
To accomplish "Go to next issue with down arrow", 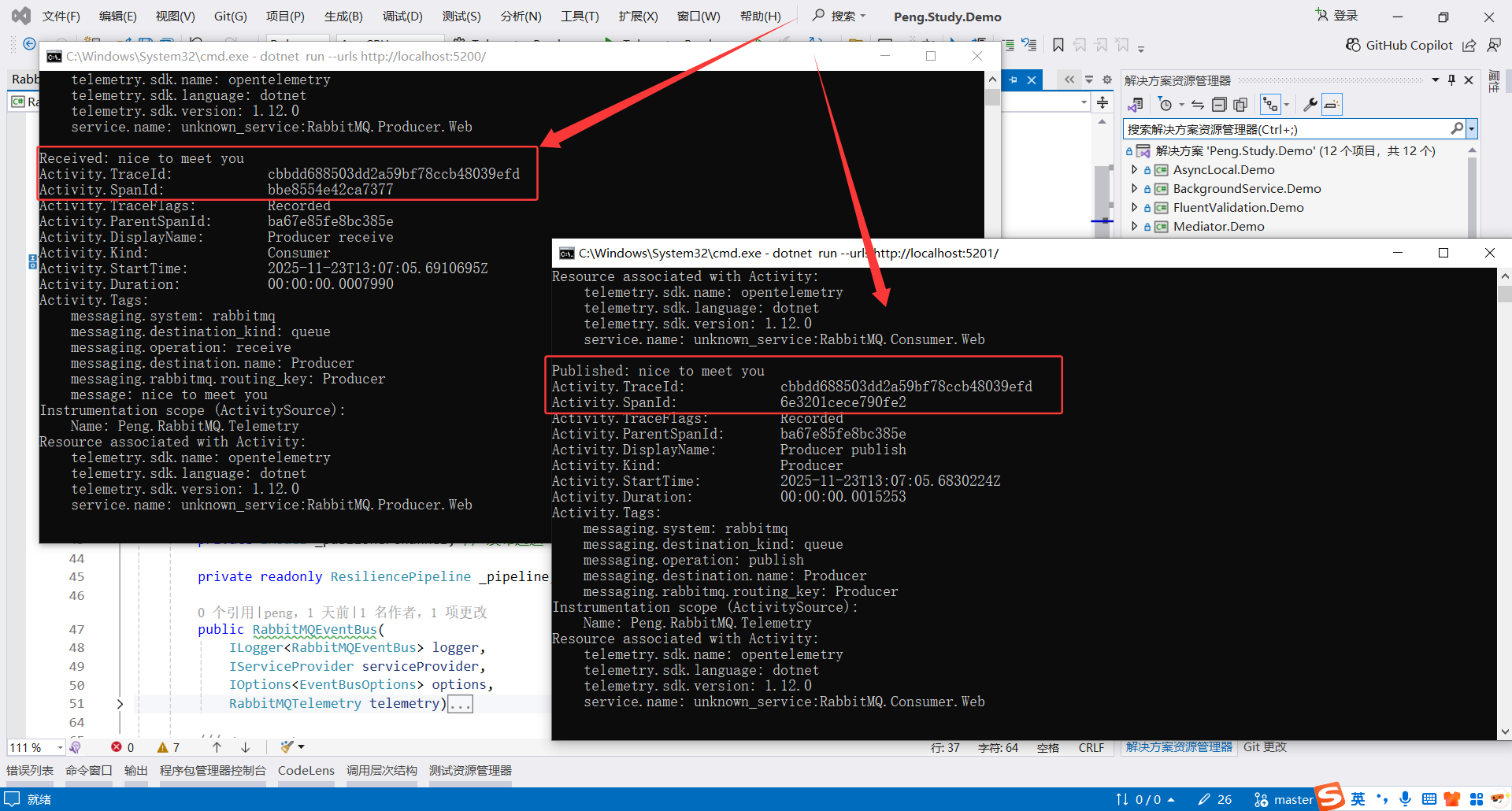I will pyautogui.click(x=246, y=747).
